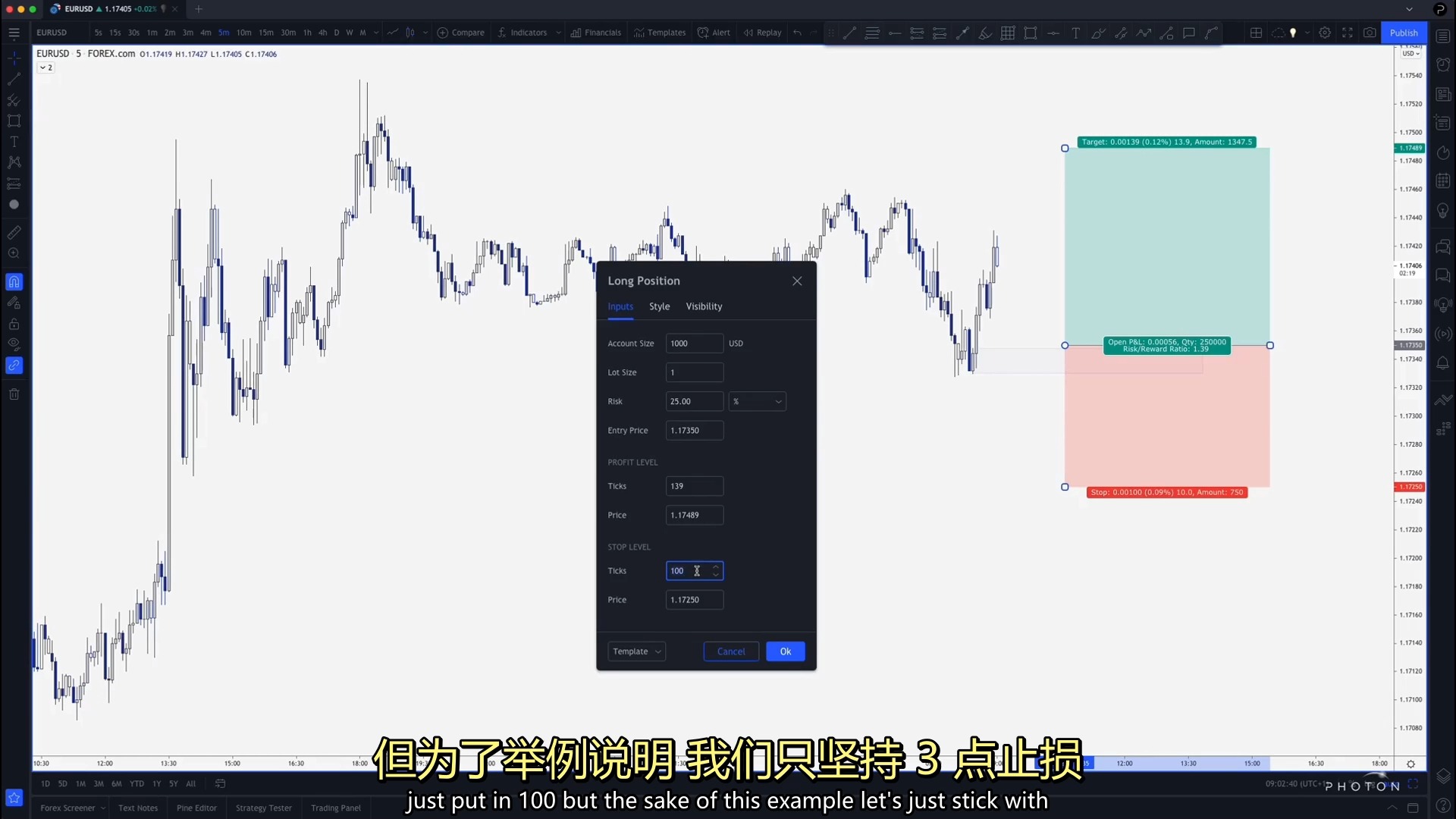This screenshot has height=819, width=1456.
Task: Expand the Template selector dropdown
Action: coord(636,651)
